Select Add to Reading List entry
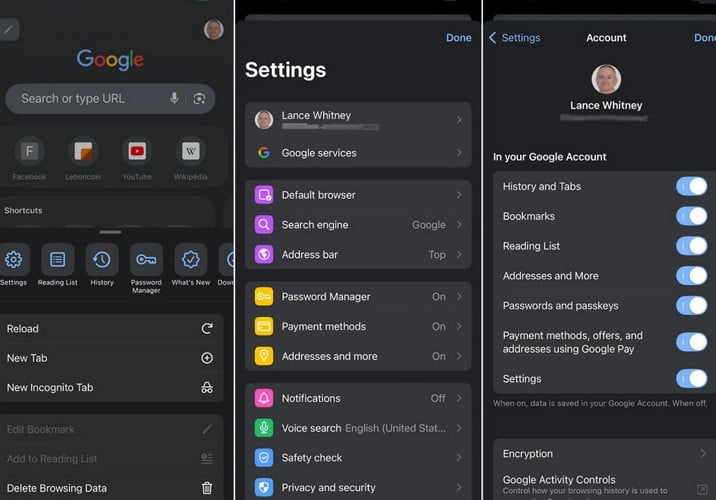This screenshot has width=716, height=500. coord(111,459)
